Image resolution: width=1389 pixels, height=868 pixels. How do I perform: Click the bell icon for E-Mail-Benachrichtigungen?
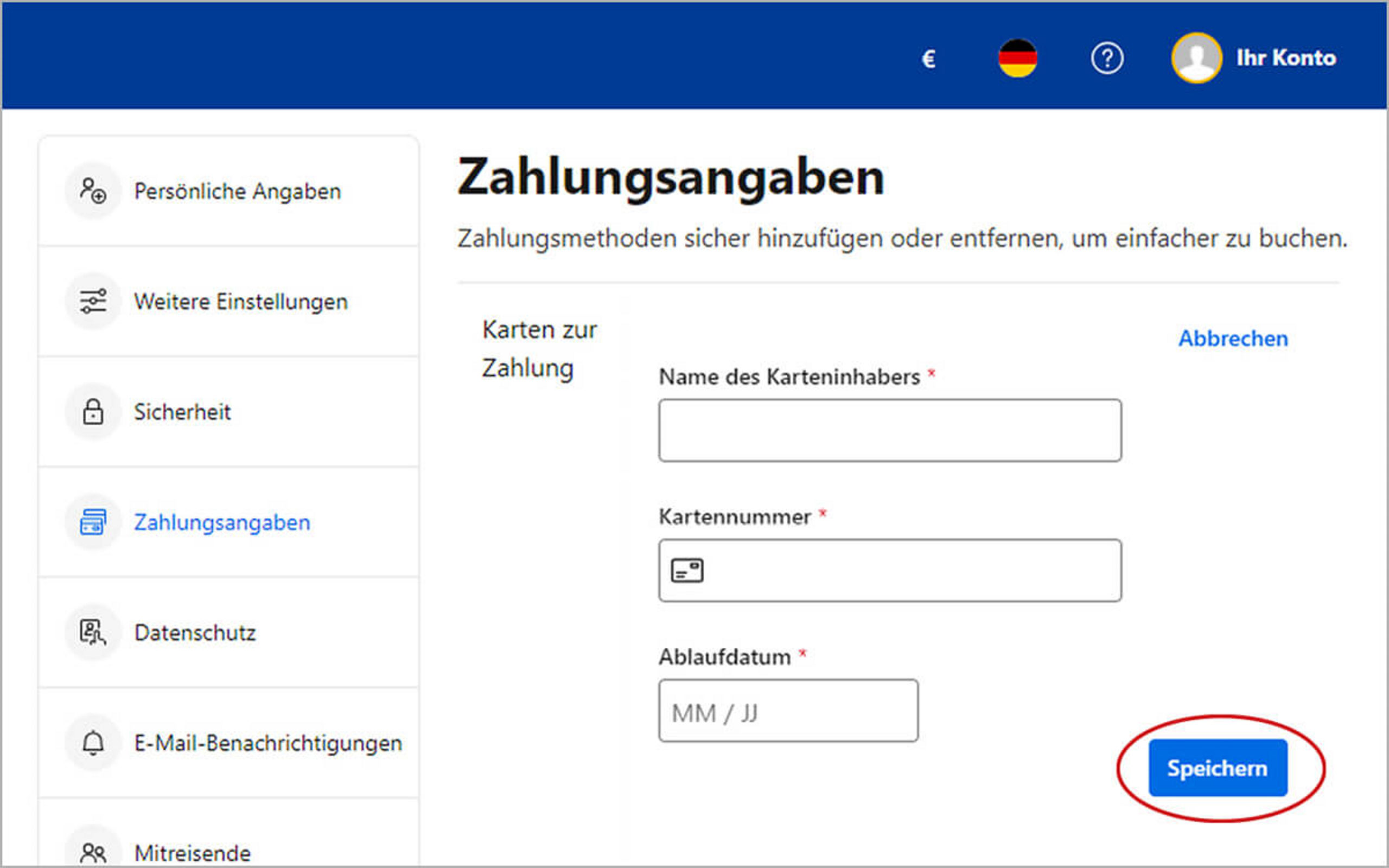(x=93, y=743)
